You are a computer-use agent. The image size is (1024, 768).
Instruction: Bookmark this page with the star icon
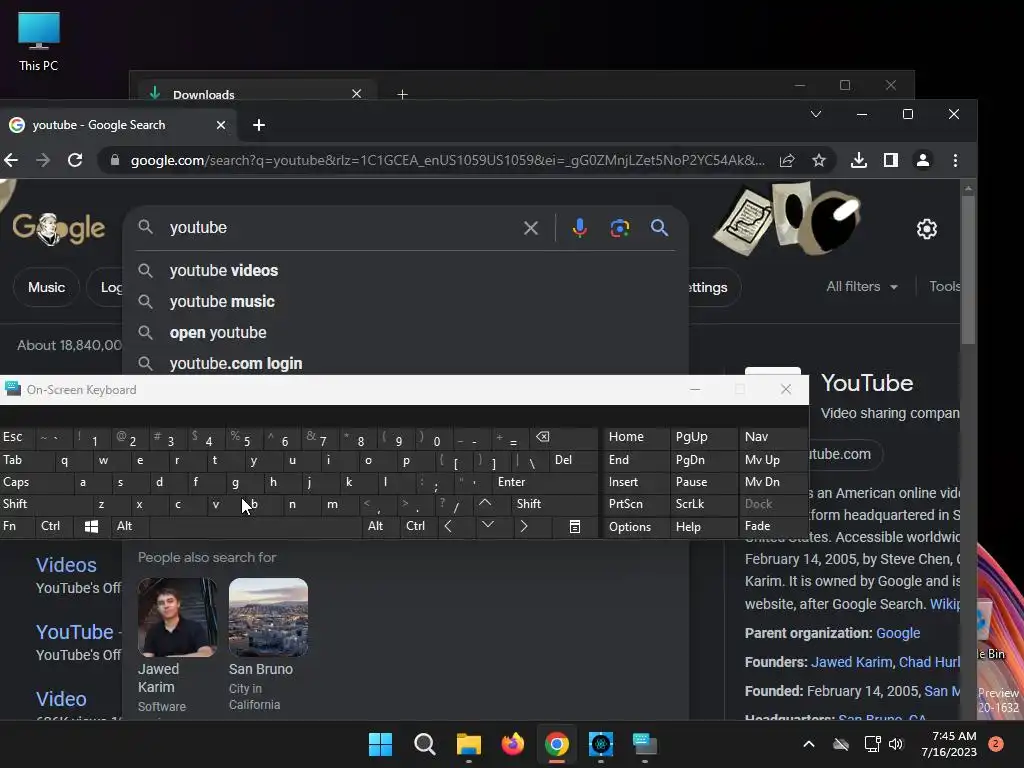[x=819, y=160]
